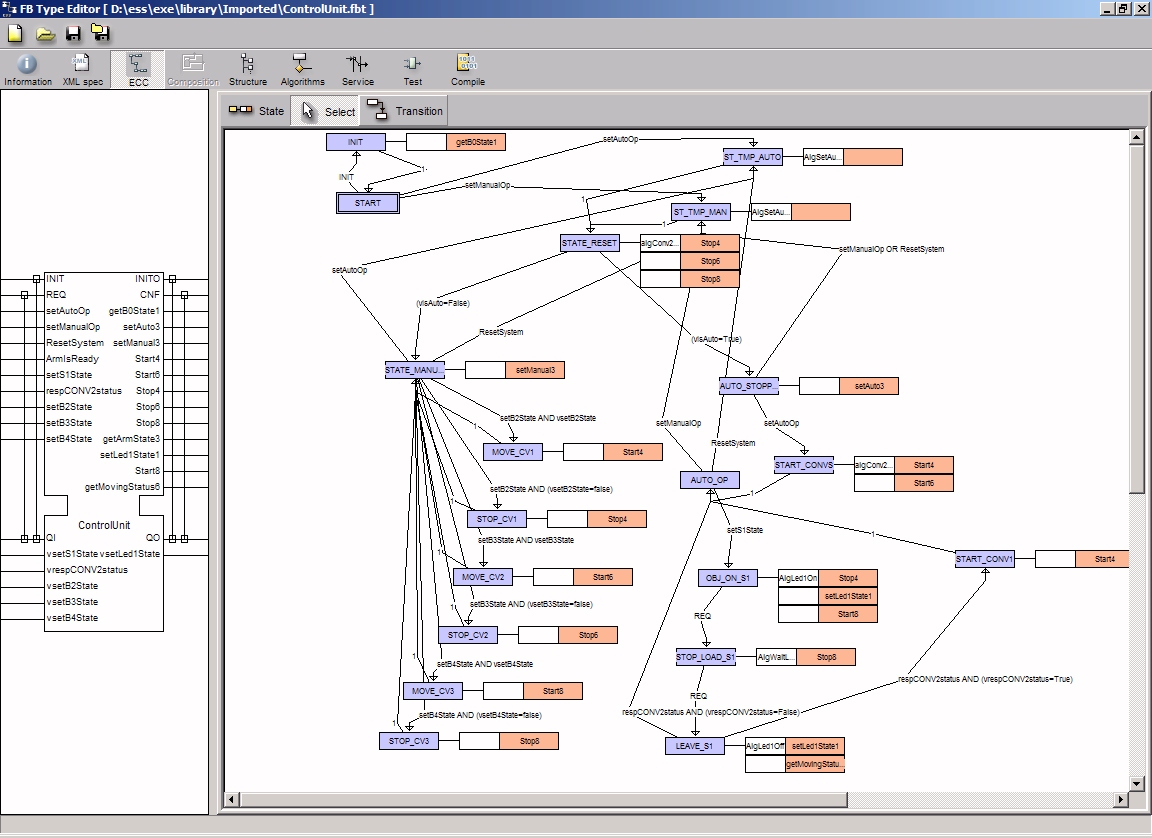Viewport: 1152px width, 838px height.
Task: Click the setManual3 output event box
Action: (536, 370)
